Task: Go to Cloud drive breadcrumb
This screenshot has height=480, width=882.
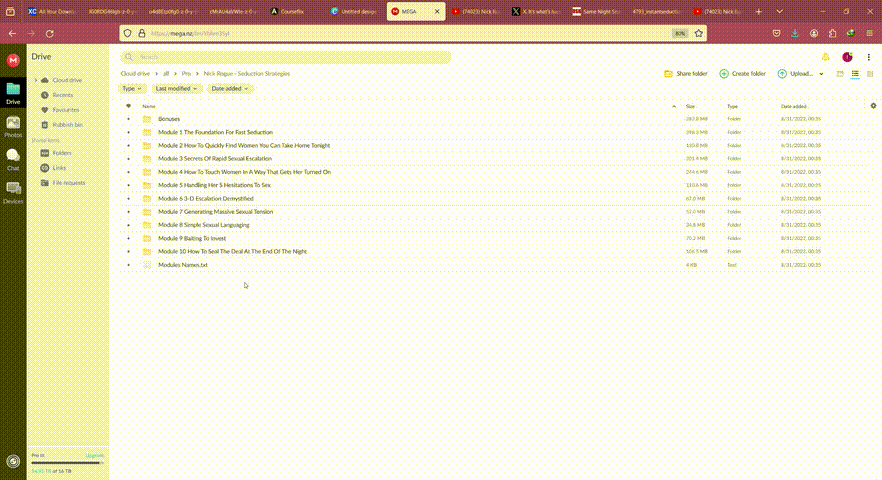Action: click(135, 74)
